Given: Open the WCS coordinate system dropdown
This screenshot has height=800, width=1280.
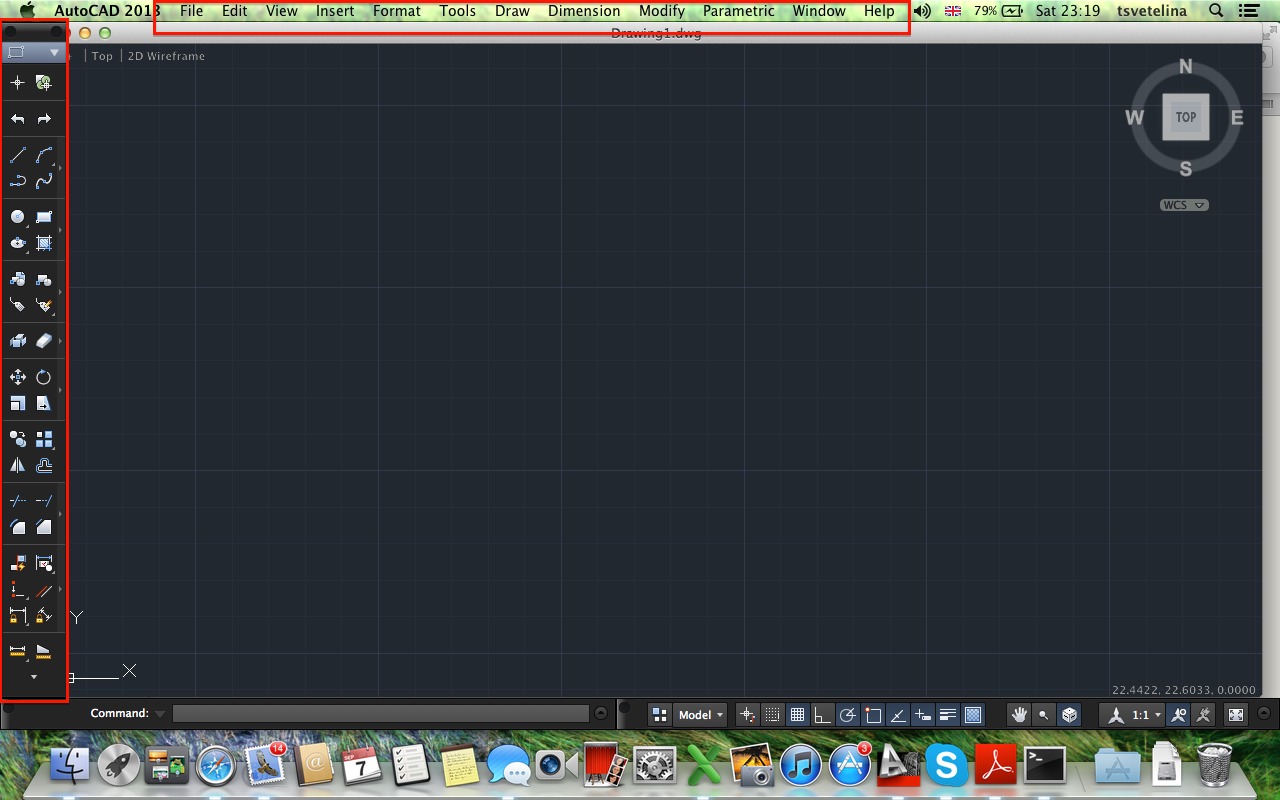Looking at the screenshot, I should 1184,205.
